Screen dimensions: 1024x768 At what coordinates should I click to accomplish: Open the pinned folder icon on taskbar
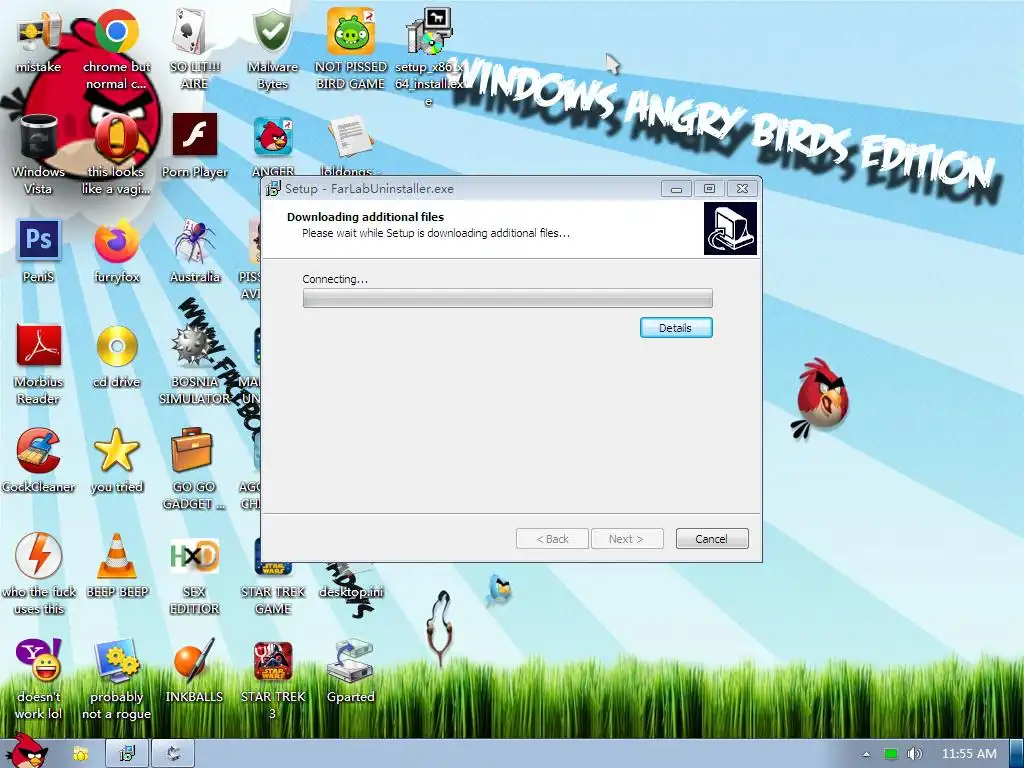pos(80,754)
